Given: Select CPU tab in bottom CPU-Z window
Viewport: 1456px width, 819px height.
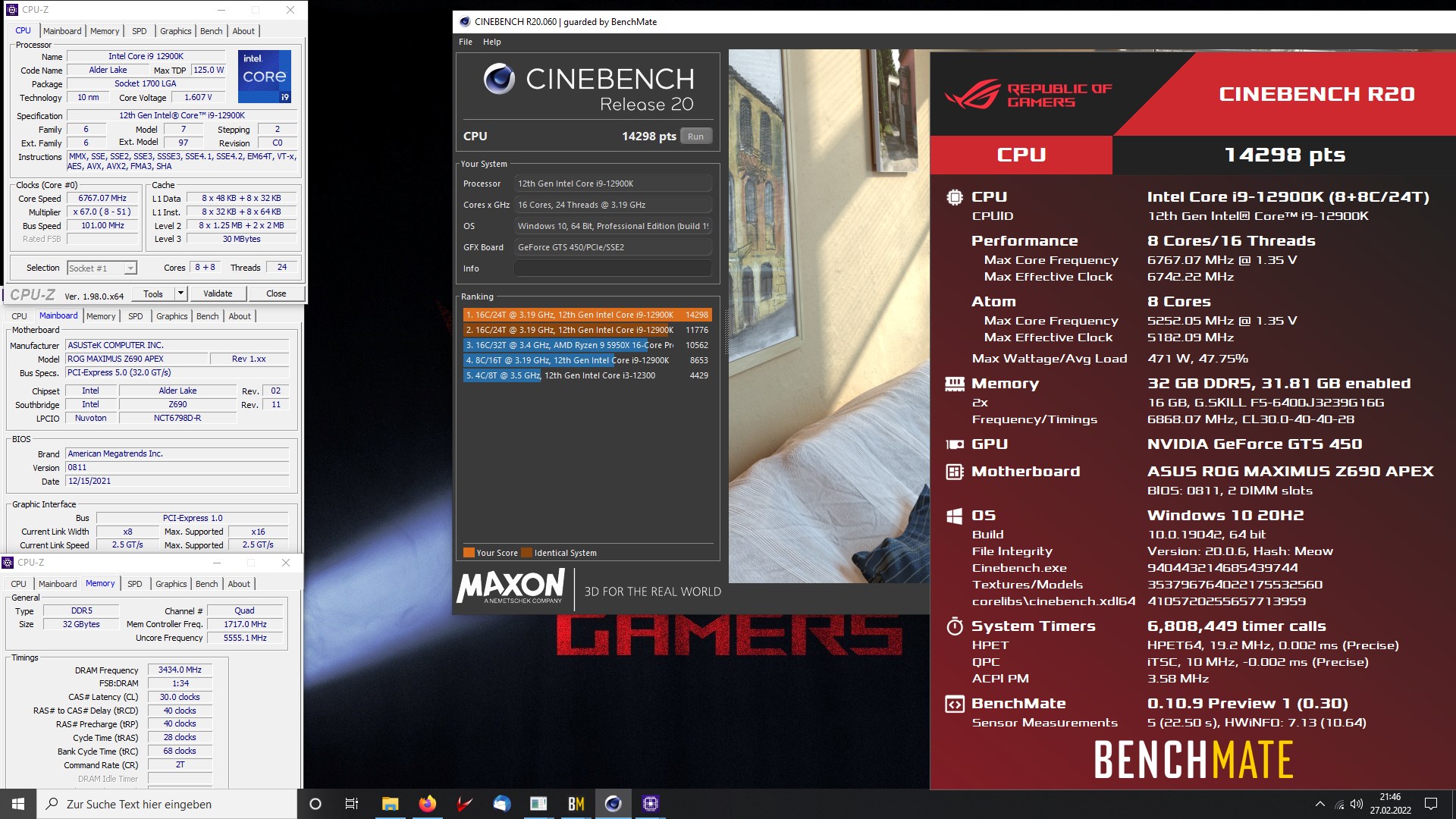Looking at the screenshot, I should pos(18,584).
